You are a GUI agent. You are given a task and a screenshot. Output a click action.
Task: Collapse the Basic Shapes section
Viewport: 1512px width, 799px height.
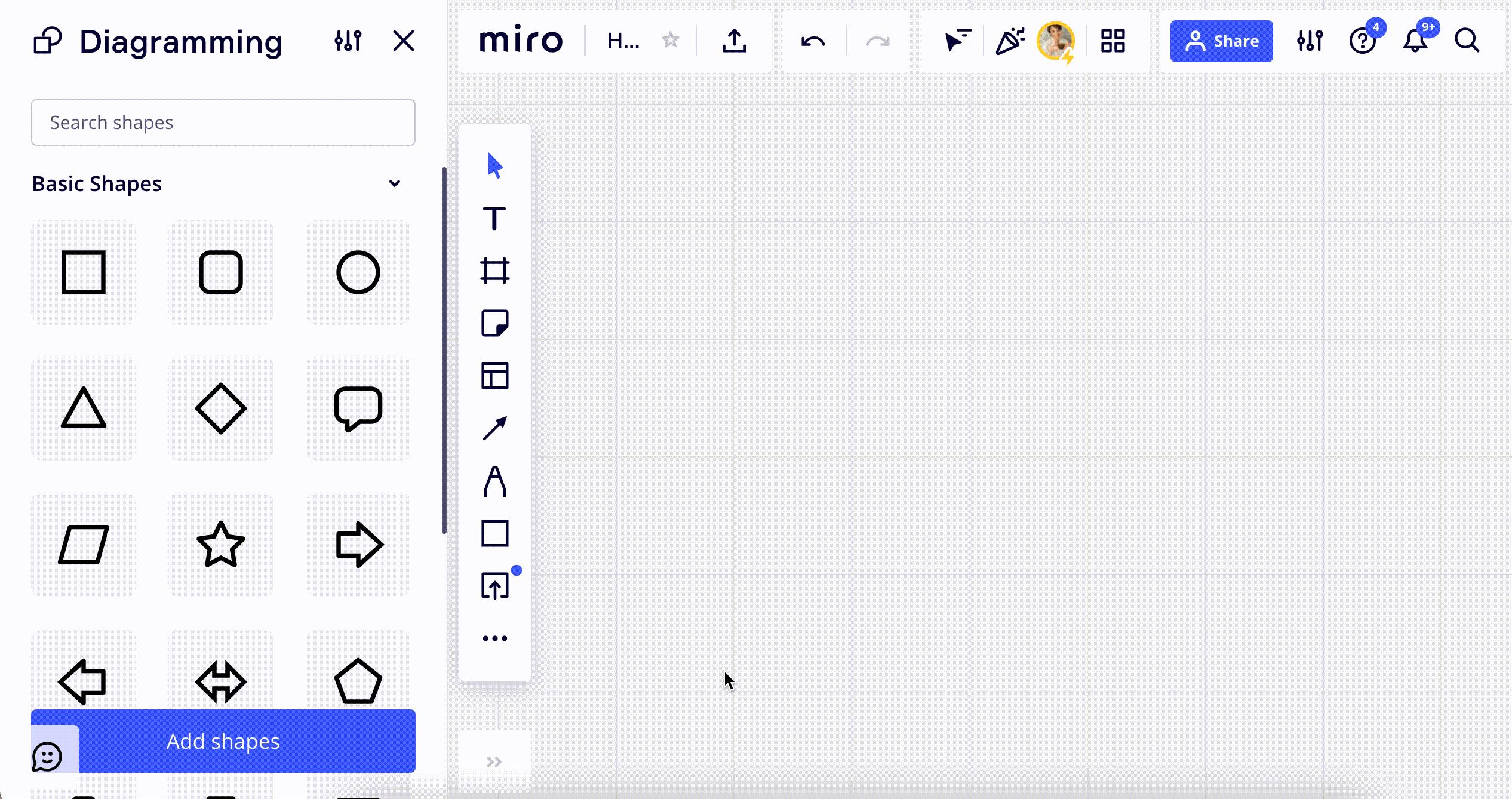395,183
